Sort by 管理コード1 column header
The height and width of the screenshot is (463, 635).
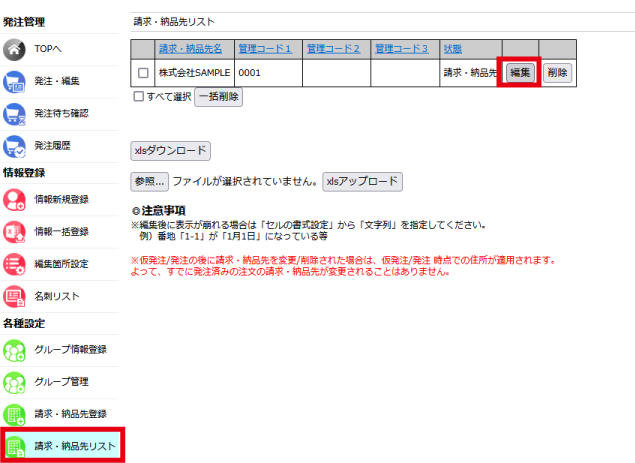tap(265, 49)
